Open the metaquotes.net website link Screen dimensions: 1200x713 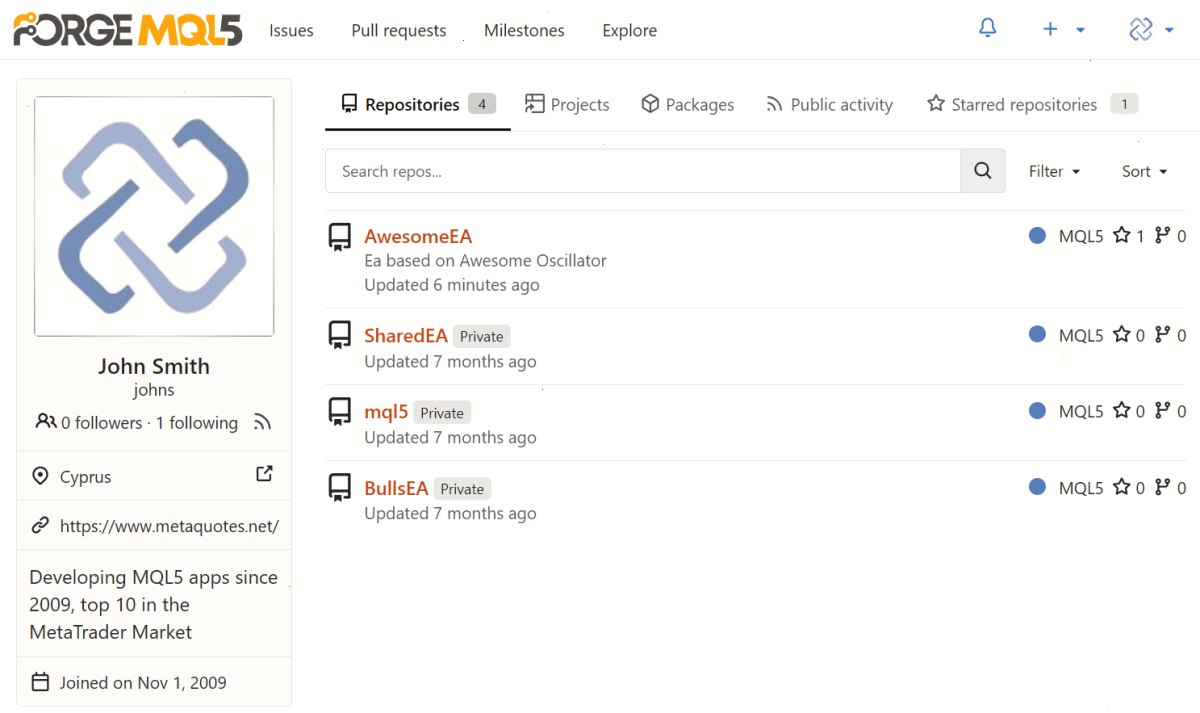coord(169,526)
